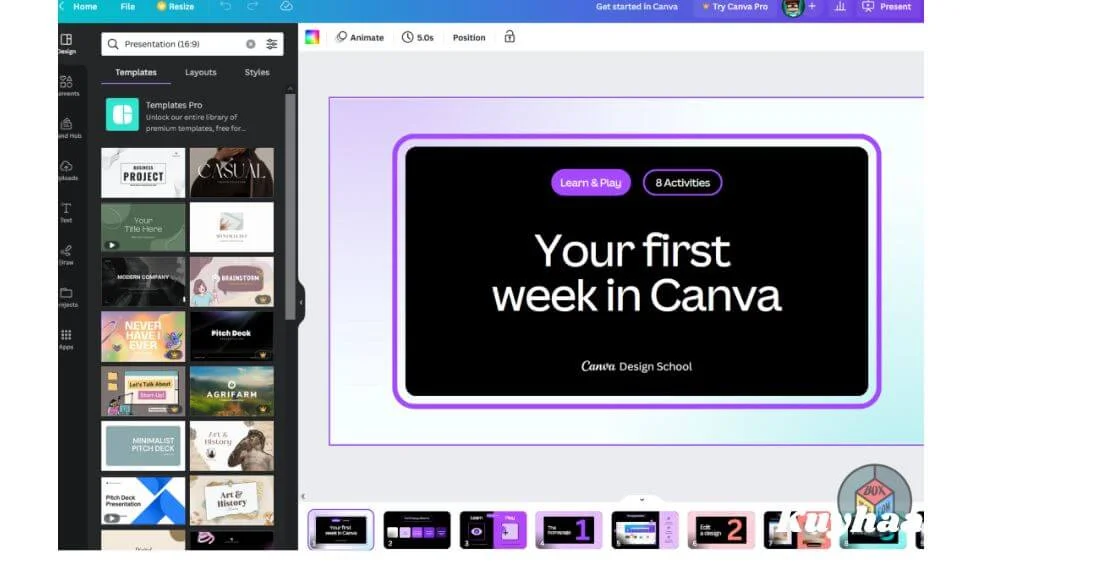Viewport: 1100px width, 580px height.
Task: Open page 3 Learn and Play thumbnail
Action: click(x=492, y=530)
